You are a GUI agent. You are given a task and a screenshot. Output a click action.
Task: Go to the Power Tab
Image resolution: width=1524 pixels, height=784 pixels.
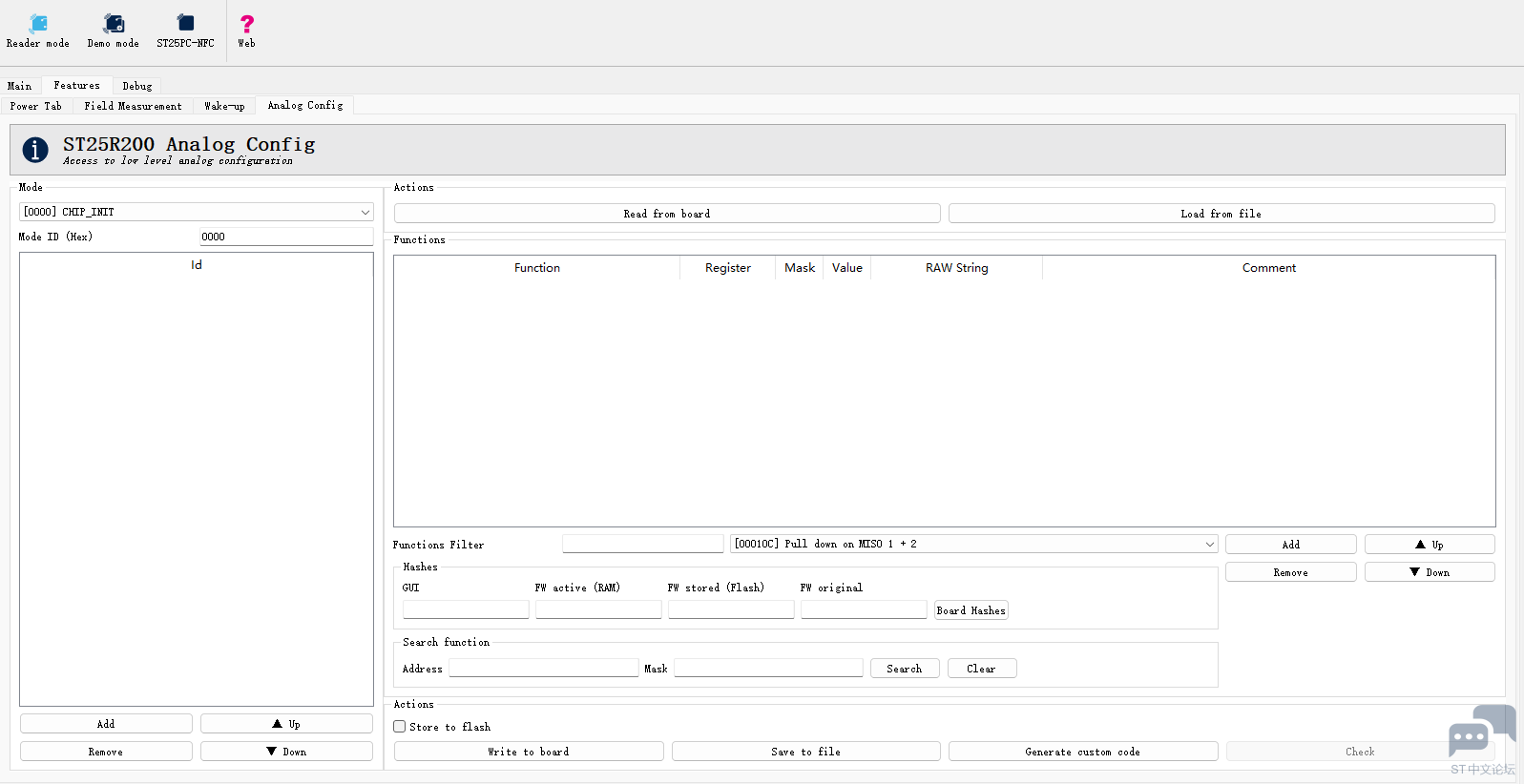(36, 106)
